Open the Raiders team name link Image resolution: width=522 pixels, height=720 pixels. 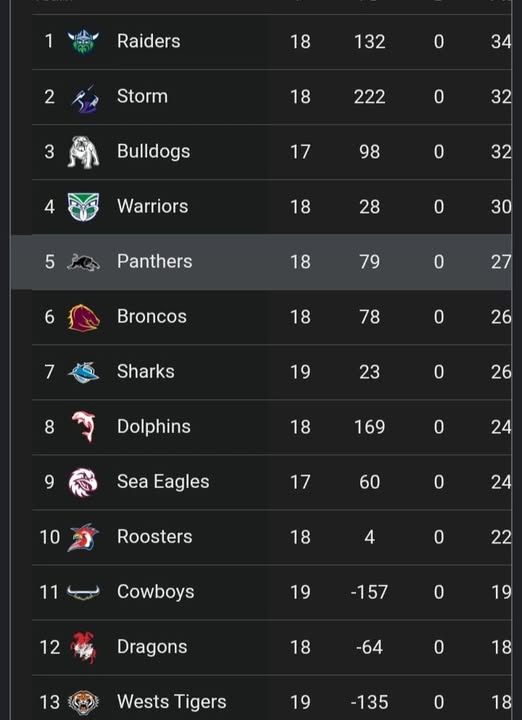[x=148, y=41]
